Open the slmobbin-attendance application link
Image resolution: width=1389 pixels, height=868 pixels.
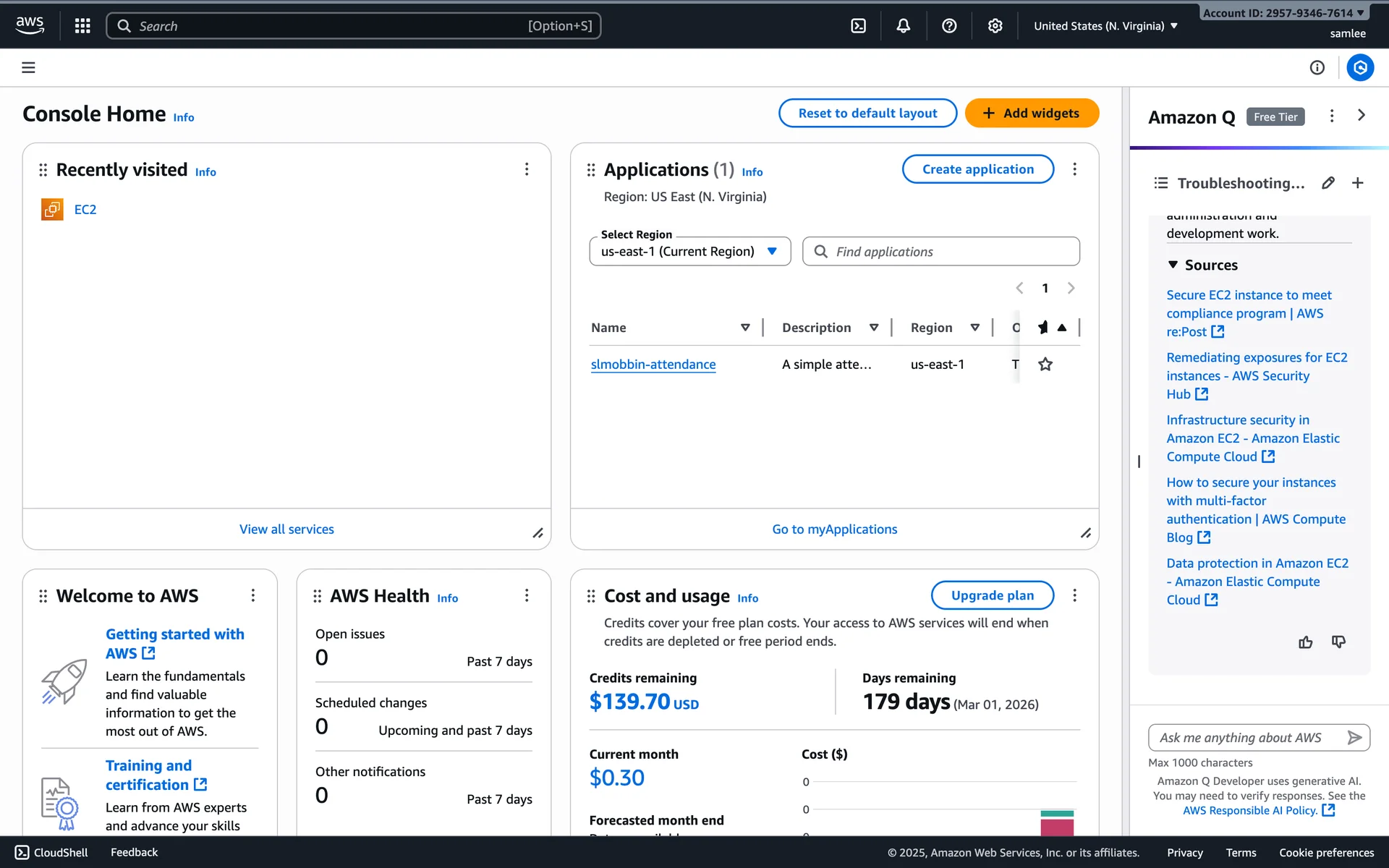point(653,365)
